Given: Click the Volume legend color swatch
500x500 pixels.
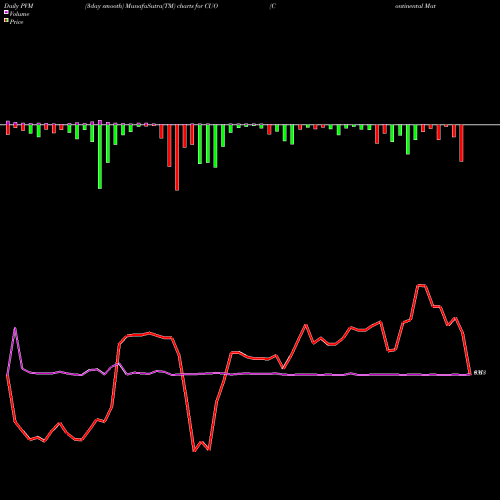Looking at the screenshot, I should click(x=6, y=13).
